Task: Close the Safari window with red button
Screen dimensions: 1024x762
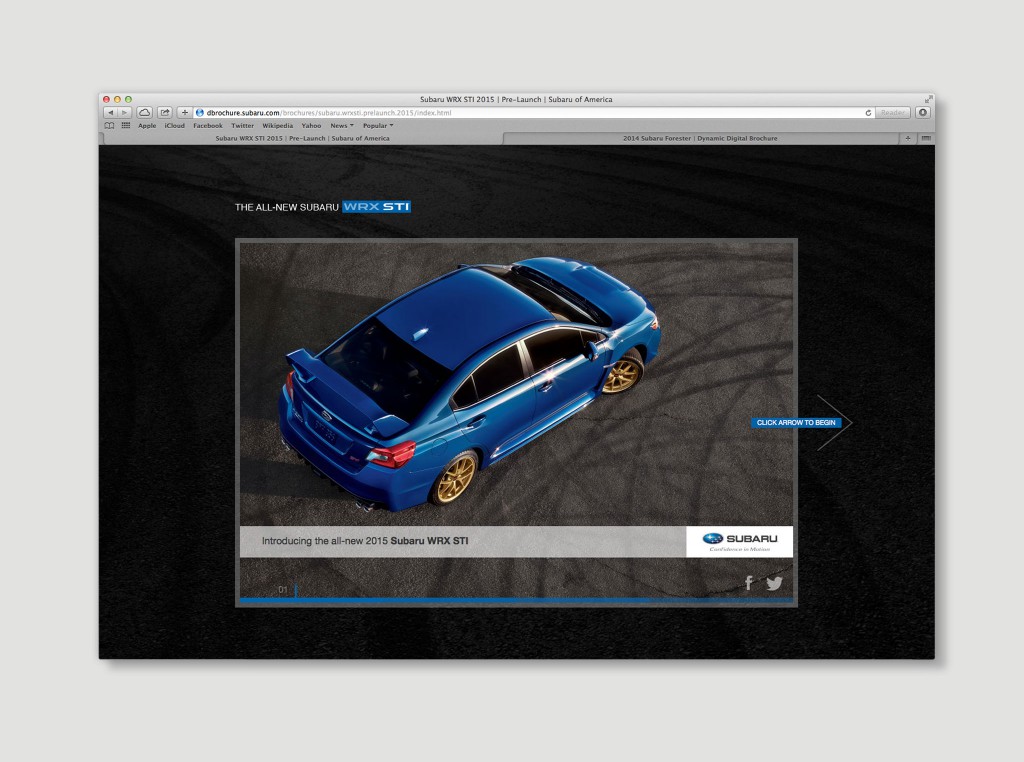Action: tap(106, 99)
